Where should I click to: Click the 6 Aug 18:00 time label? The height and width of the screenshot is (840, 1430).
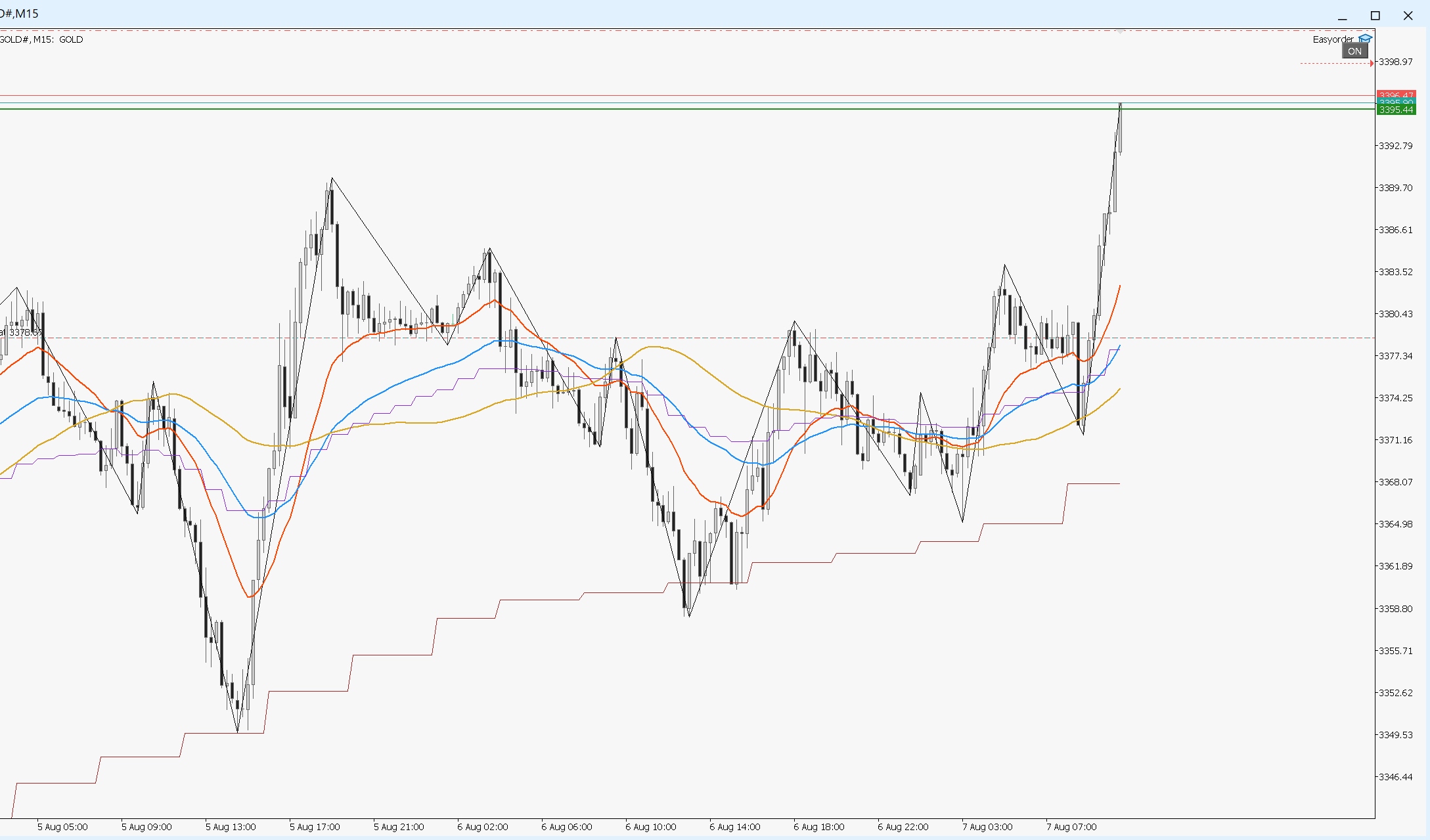[x=818, y=827]
